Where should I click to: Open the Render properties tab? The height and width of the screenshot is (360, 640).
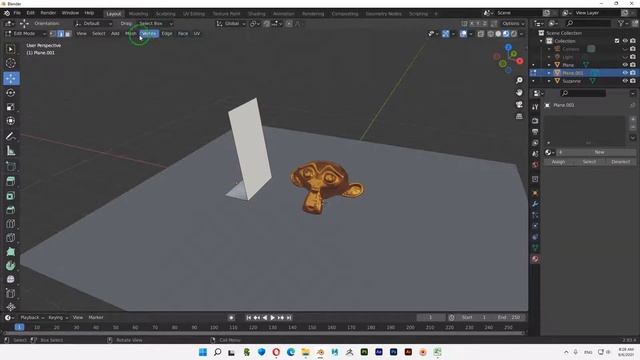(535, 121)
